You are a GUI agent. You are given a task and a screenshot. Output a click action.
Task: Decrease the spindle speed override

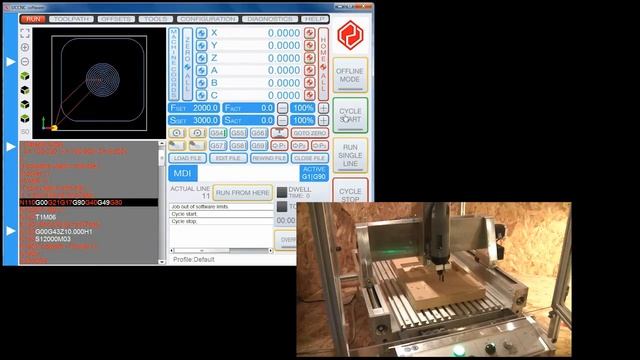tap(282, 120)
